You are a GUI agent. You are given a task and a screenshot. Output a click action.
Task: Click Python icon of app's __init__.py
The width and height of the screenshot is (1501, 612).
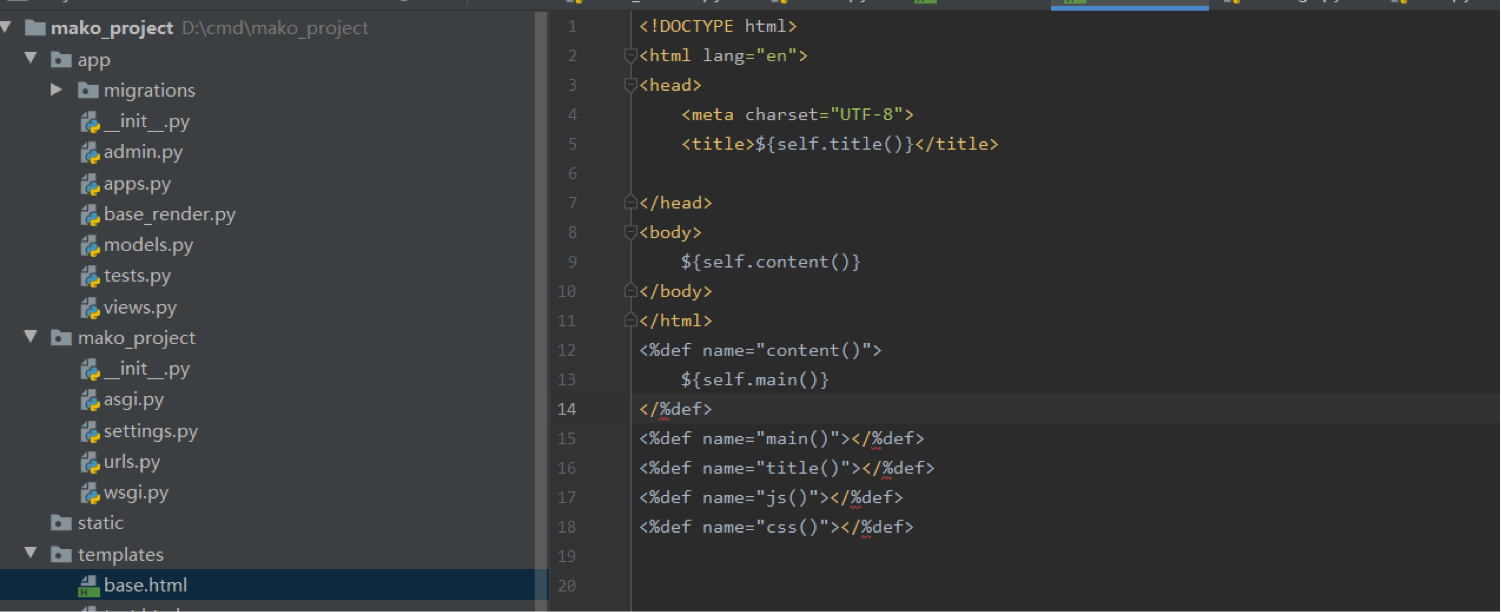(x=89, y=122)
